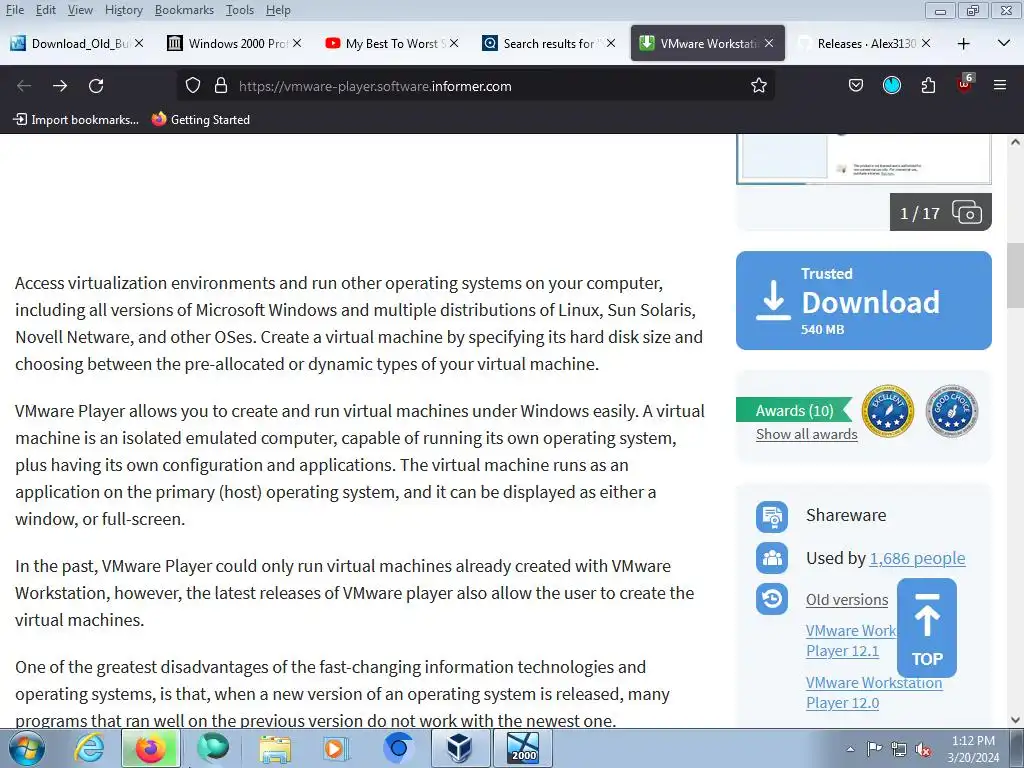The height and width of the screenshot is (768, 1024).
Task: Open the History menu
Action: coord(123,10)
